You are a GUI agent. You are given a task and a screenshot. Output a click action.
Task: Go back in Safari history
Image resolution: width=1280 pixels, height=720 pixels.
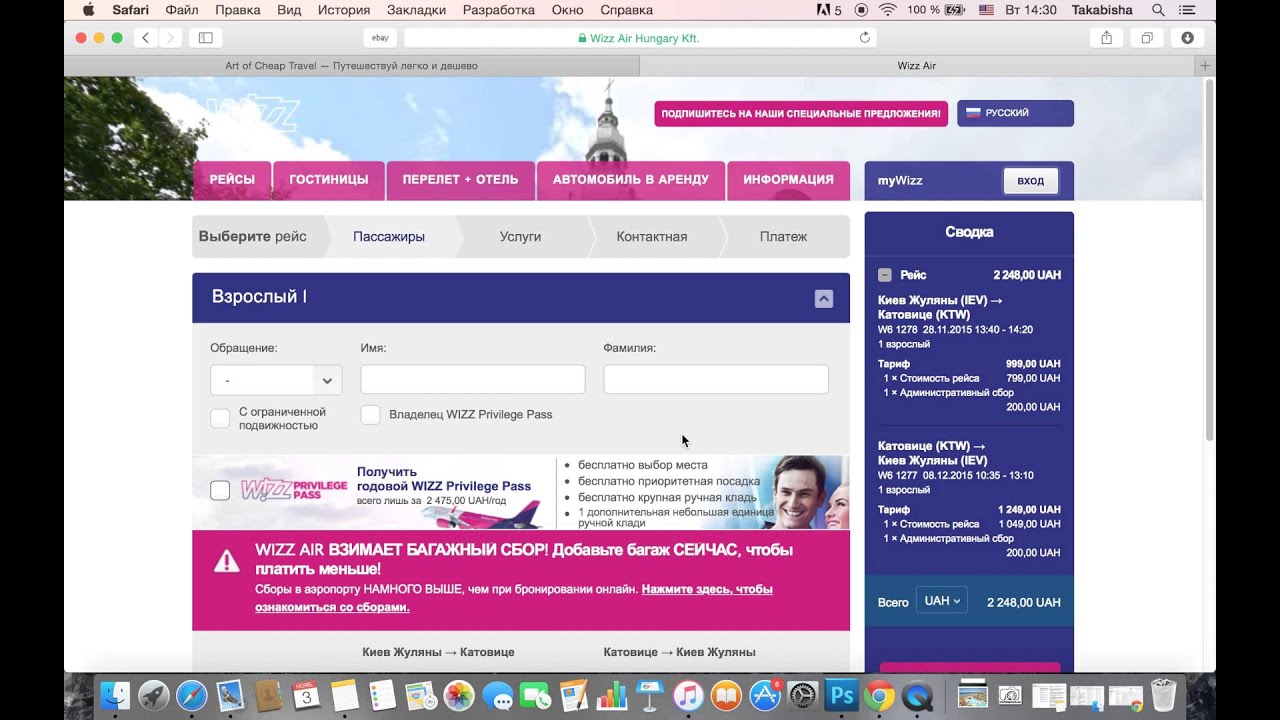click(x=145, y=38)
